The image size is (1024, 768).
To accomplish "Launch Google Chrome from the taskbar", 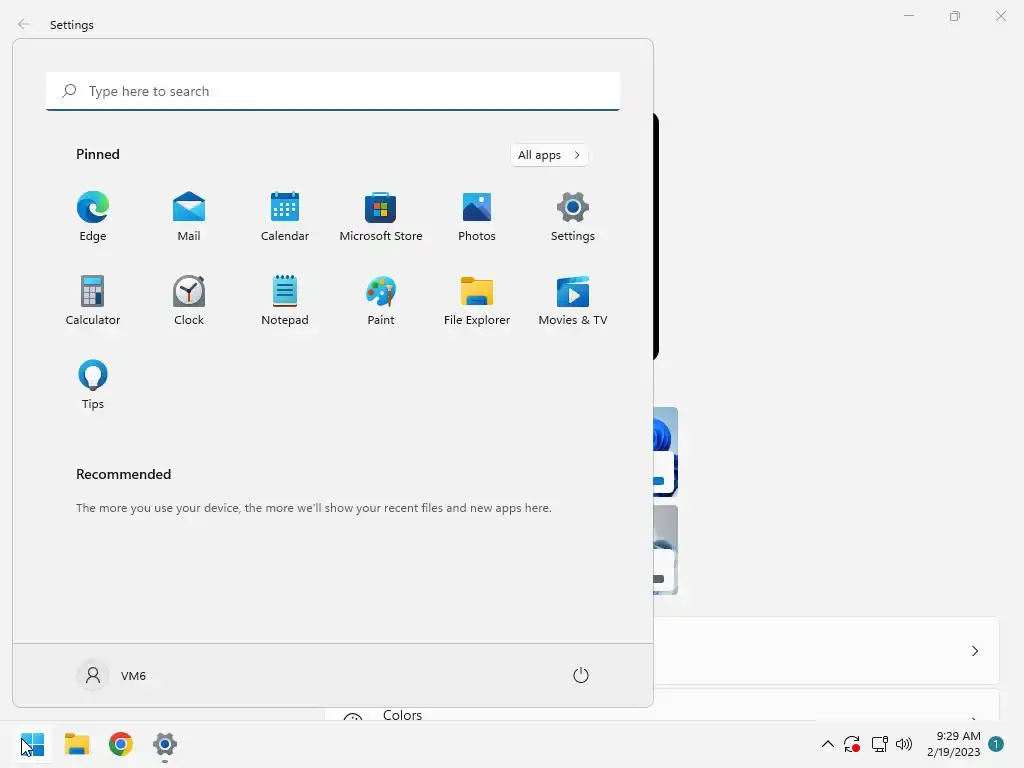I will 121,744.
